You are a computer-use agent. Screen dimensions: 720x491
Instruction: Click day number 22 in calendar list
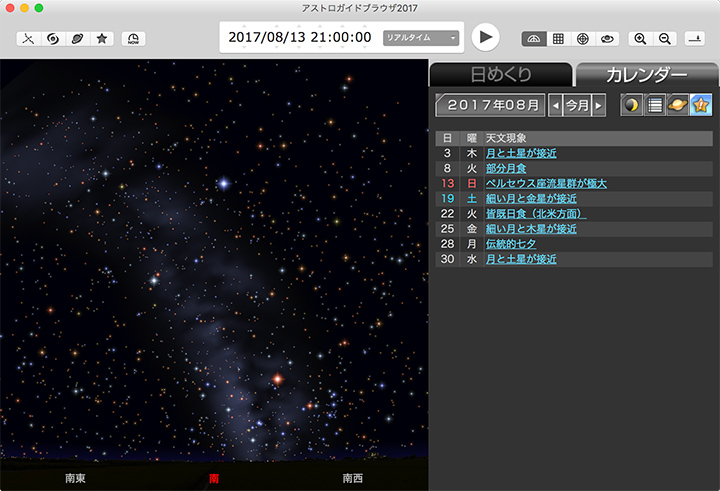448,214
